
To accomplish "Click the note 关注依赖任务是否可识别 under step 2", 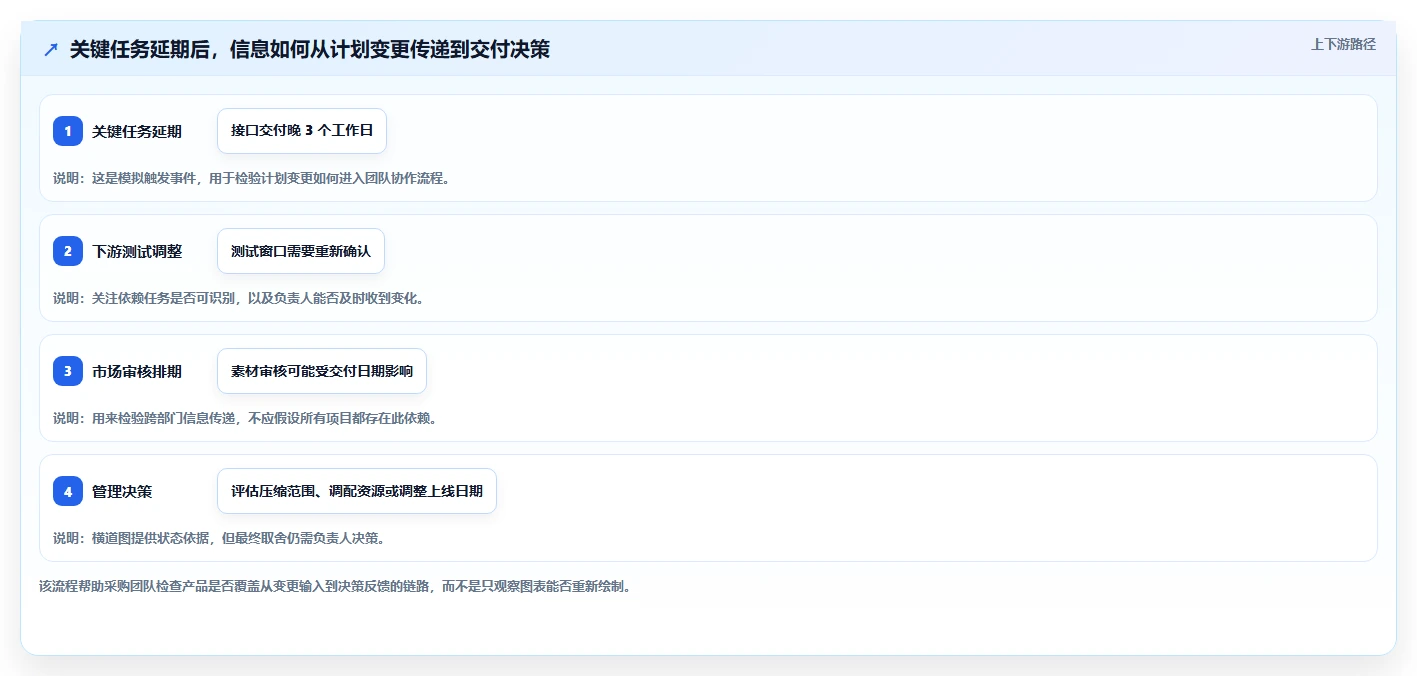I will 238,299.
